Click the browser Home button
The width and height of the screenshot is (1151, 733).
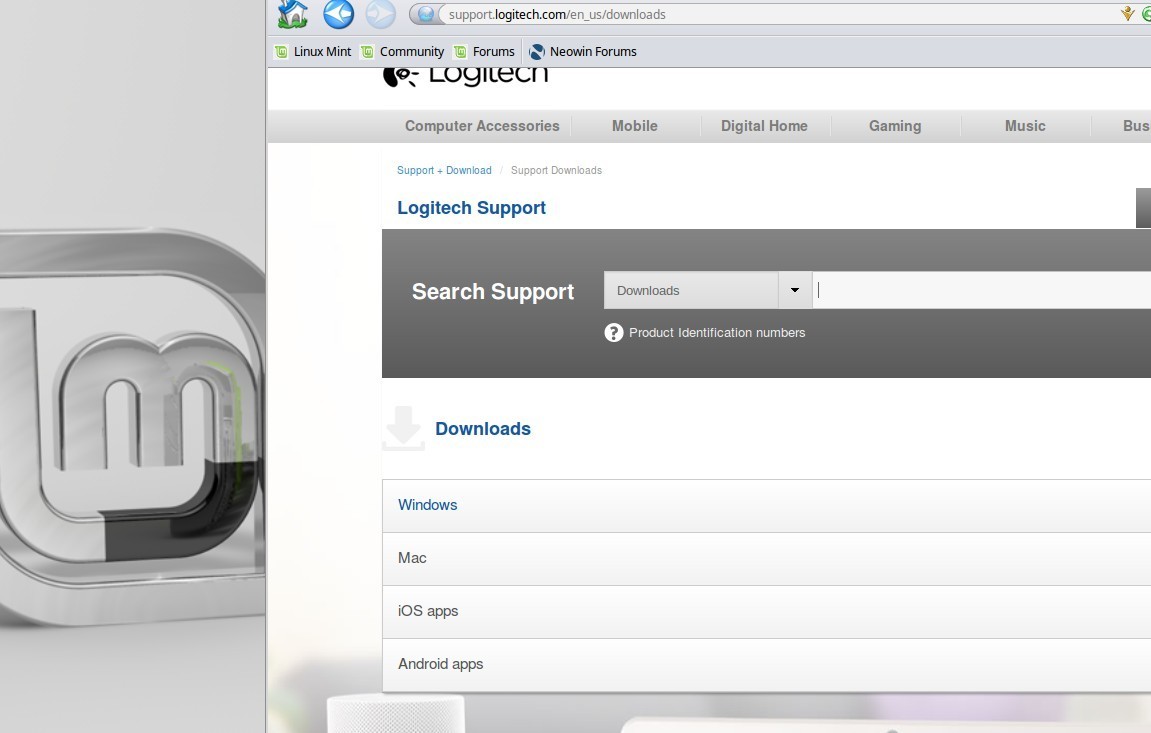click(292, 14)
